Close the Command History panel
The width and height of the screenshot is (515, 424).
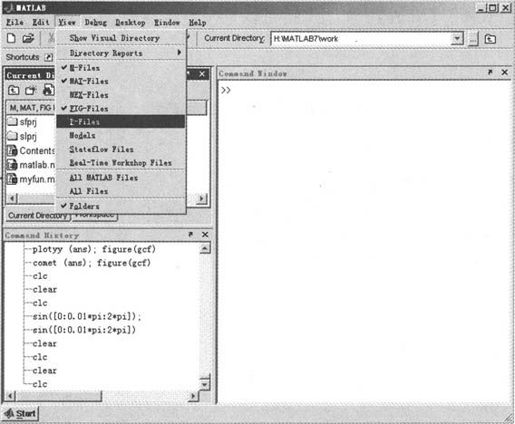pyautogui.click(x=205, y=234)
